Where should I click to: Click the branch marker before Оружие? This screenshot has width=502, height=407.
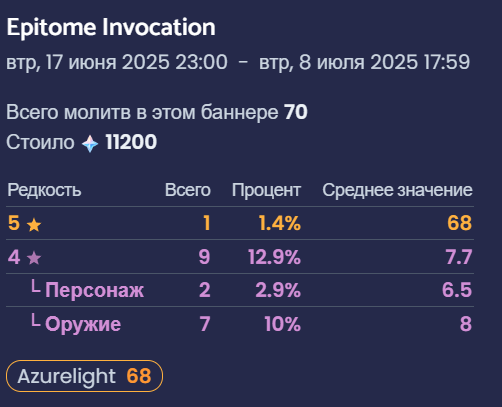[36, 320]
